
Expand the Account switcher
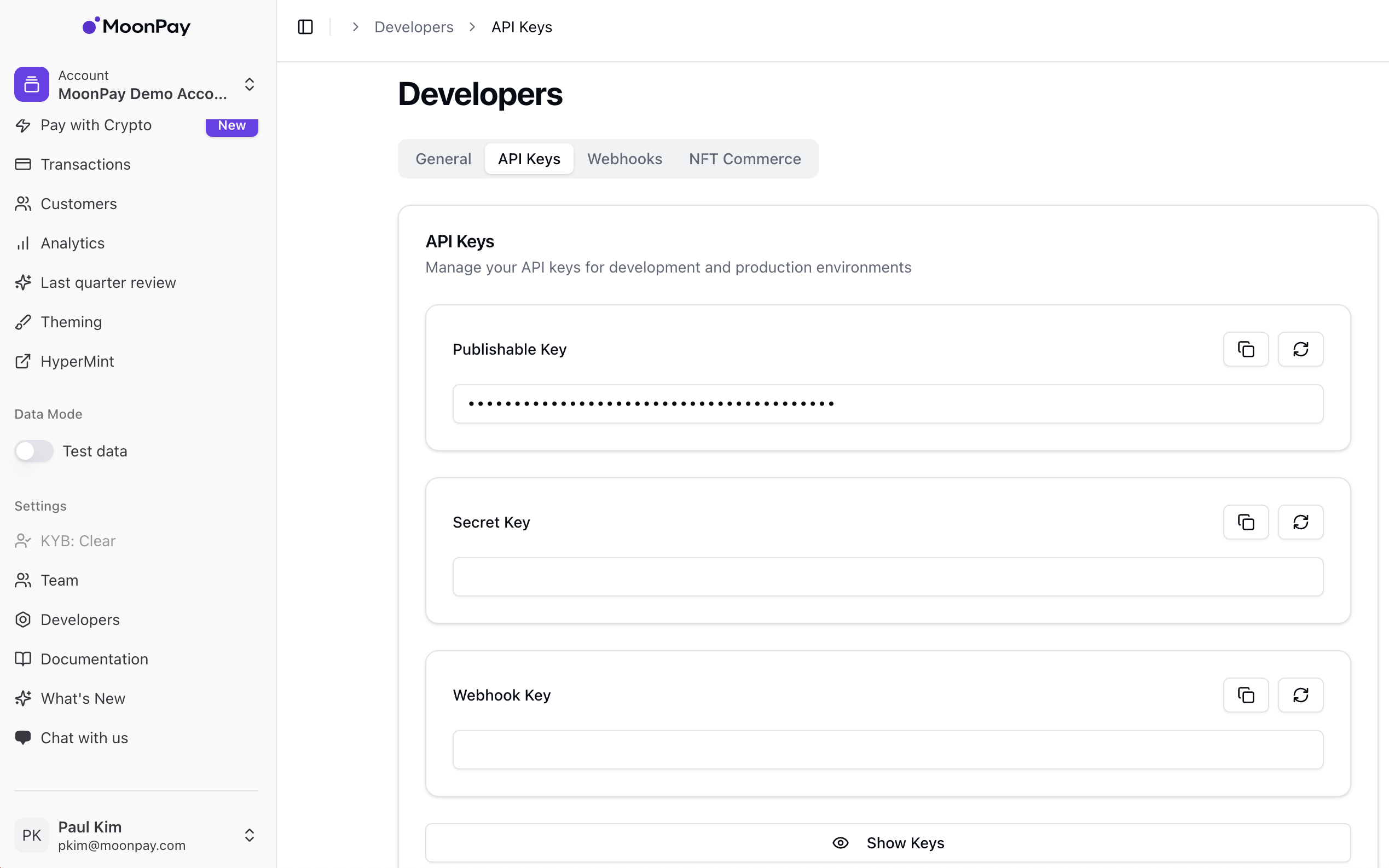(249, 84)
